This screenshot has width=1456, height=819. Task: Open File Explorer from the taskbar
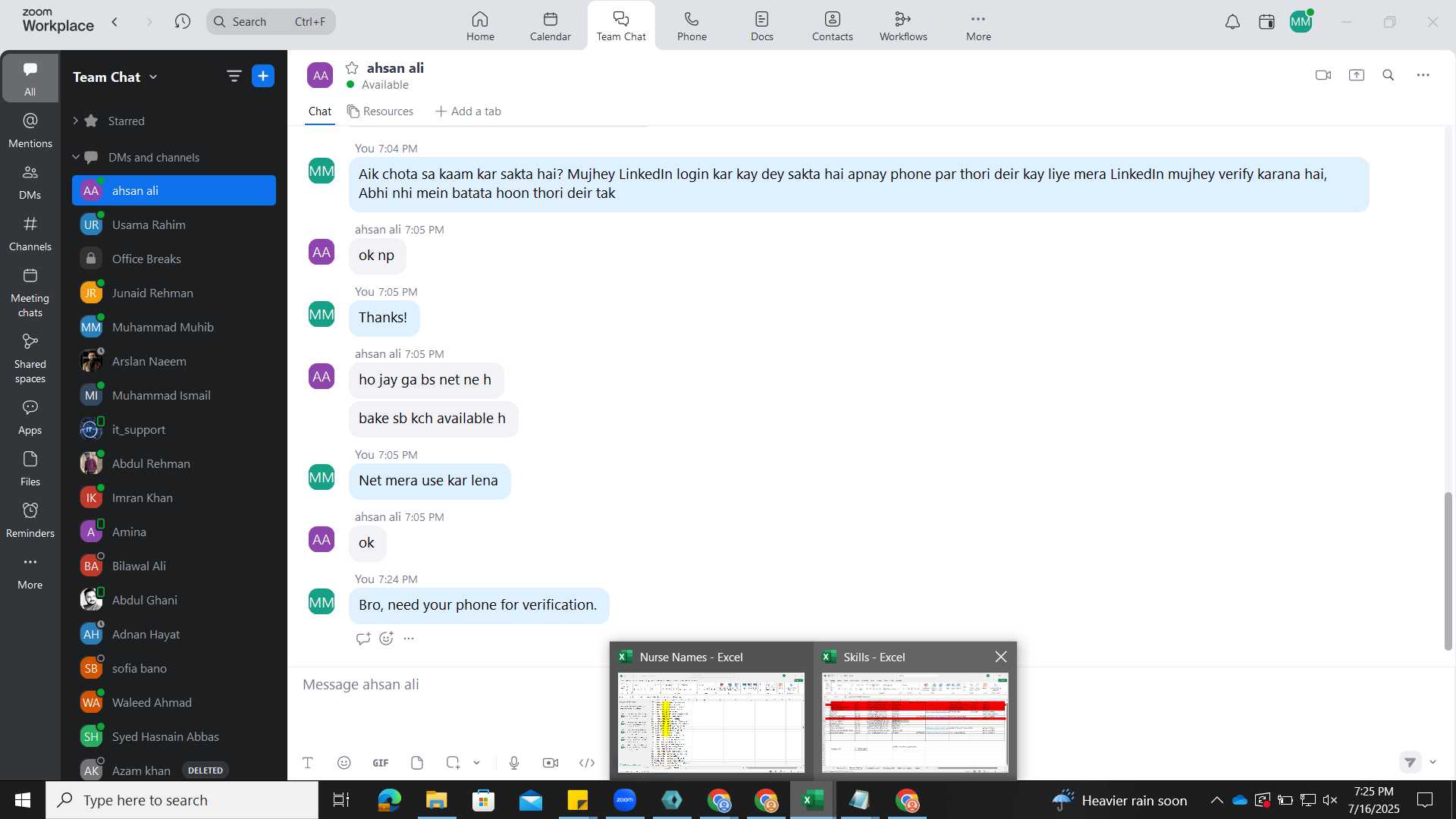tap(436, 800)
